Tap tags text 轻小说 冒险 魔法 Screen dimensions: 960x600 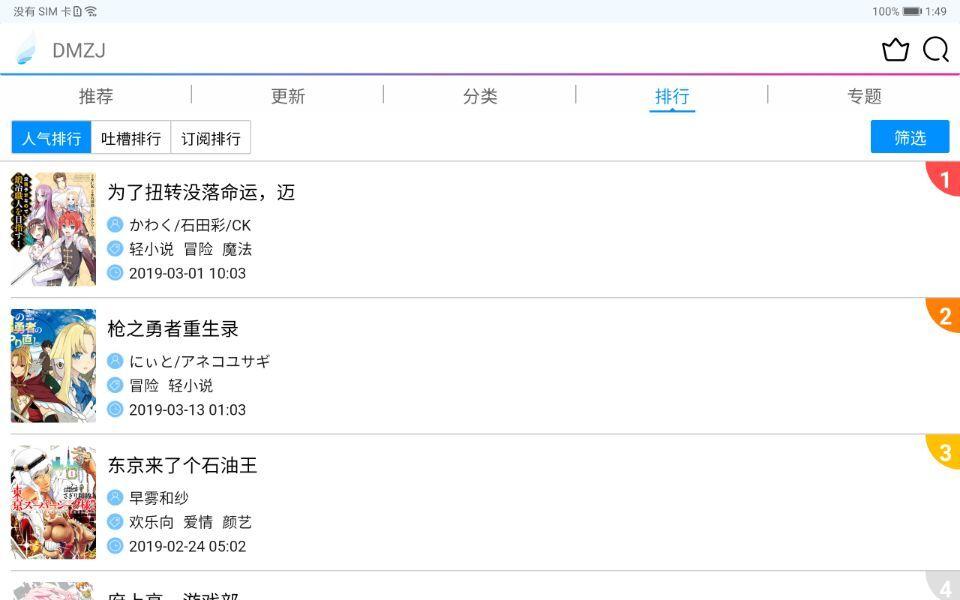[190, 249]
